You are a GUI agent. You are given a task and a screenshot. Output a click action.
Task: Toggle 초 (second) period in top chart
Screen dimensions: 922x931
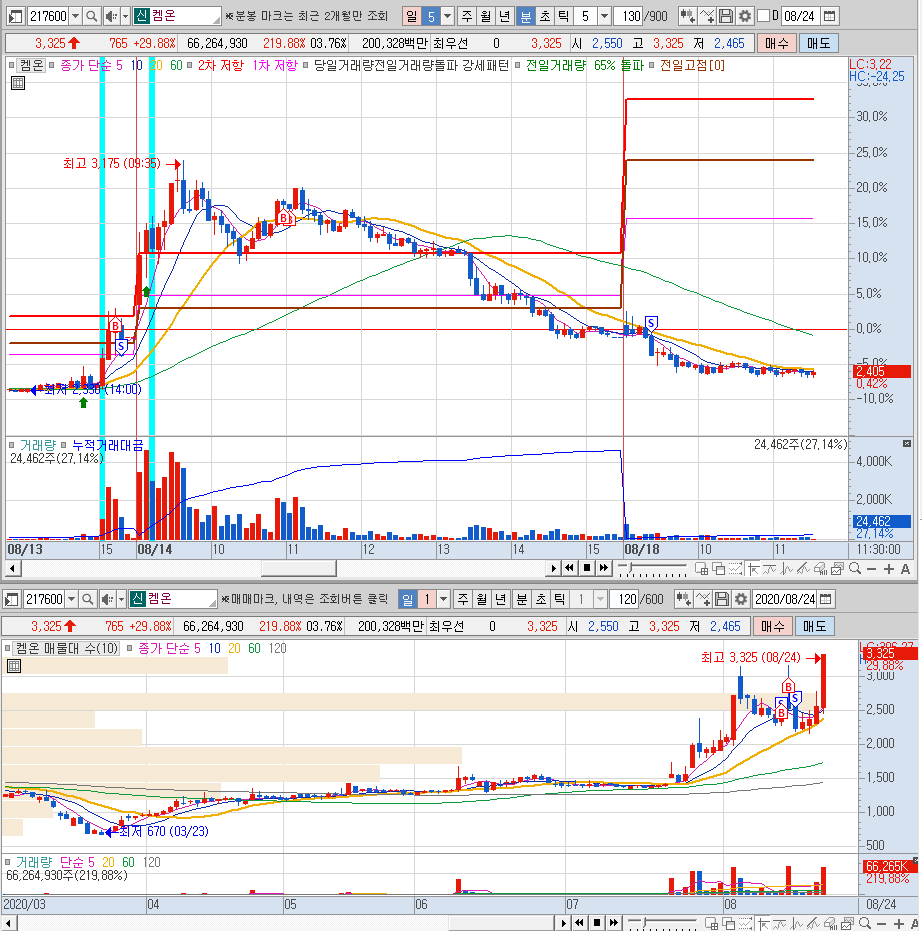(x=544, y=16)
